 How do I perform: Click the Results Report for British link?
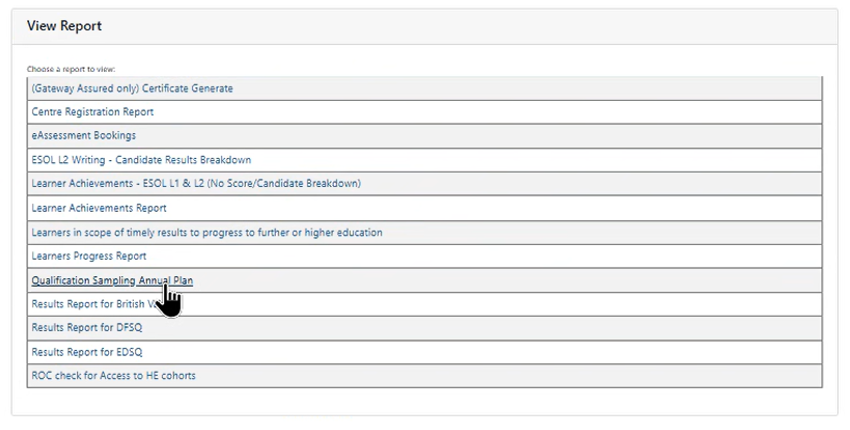coord(90,304)
